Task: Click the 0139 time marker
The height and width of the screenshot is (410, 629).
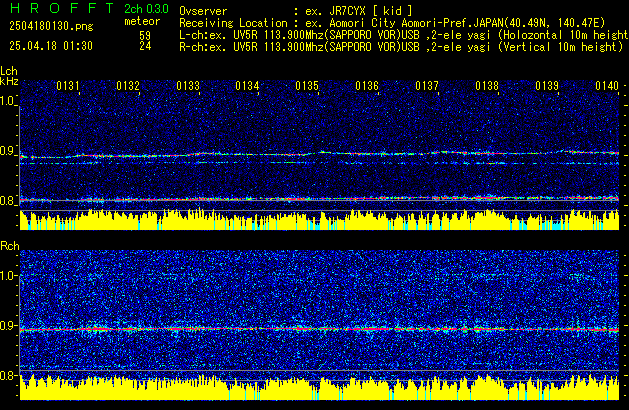Action: (547, 86)
